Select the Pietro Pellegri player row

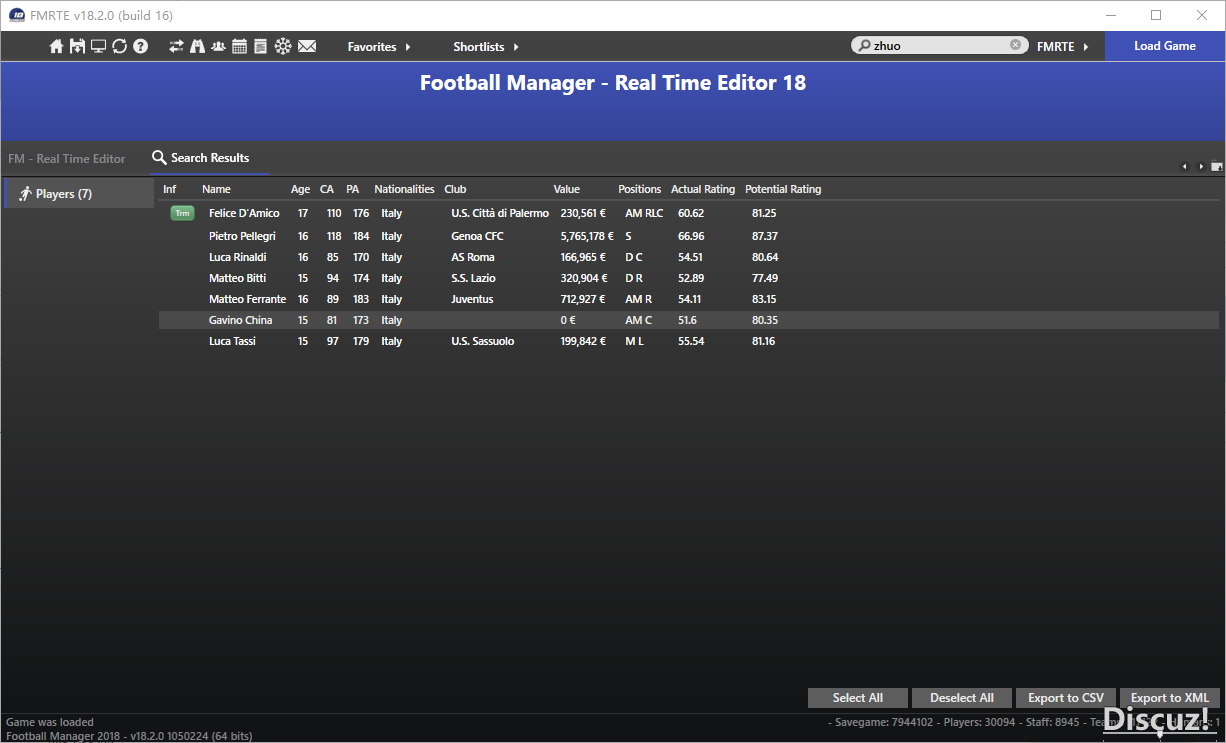689,236
